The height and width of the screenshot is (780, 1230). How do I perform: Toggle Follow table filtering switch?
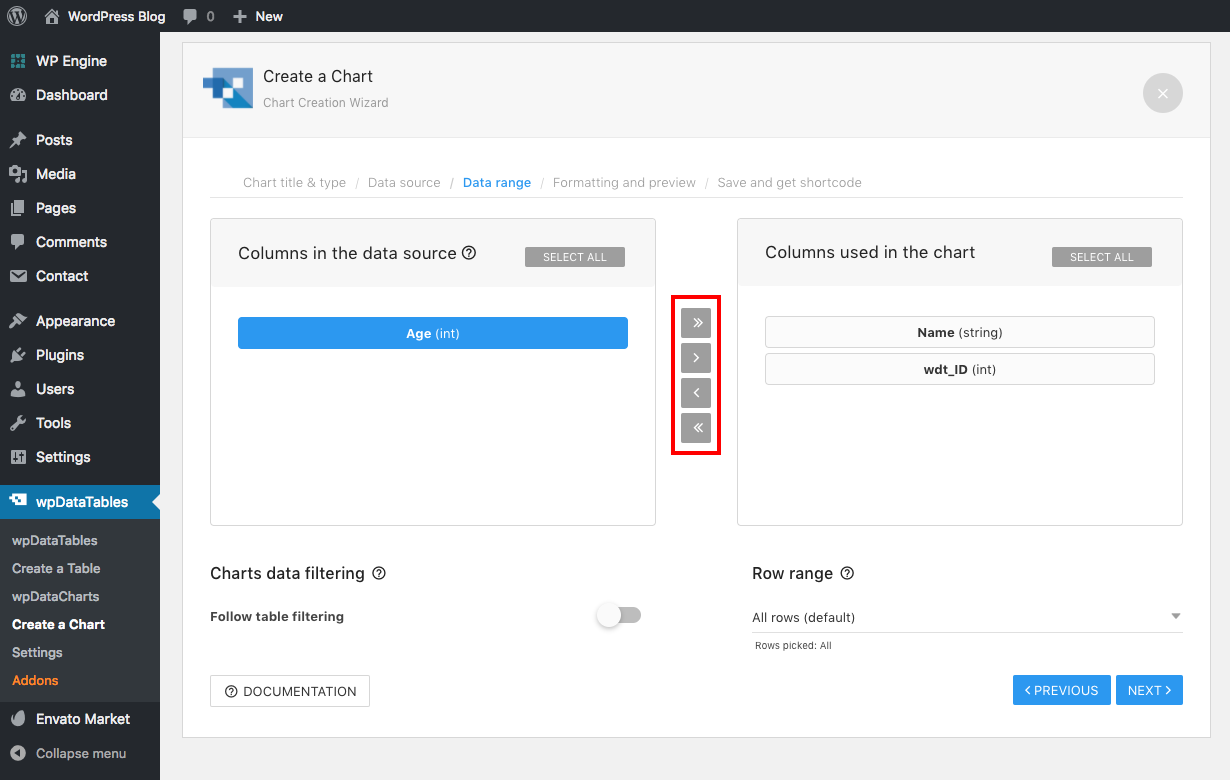(x=619, y=616)
